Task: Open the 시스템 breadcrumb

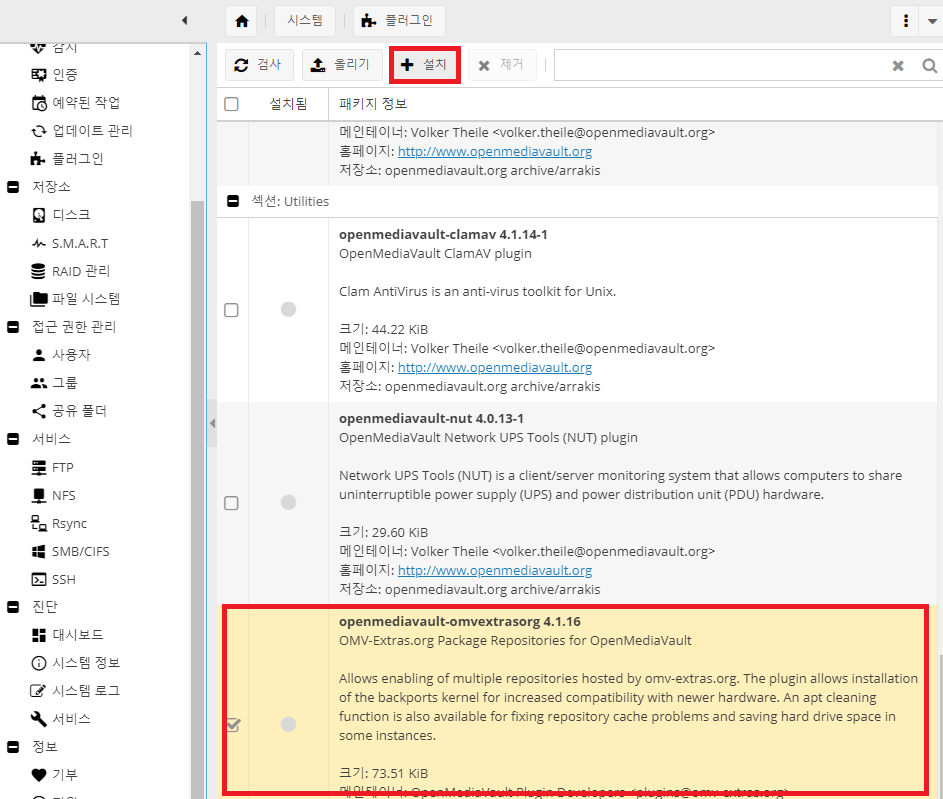Action: pyautogui.click(x=305, y=21)
